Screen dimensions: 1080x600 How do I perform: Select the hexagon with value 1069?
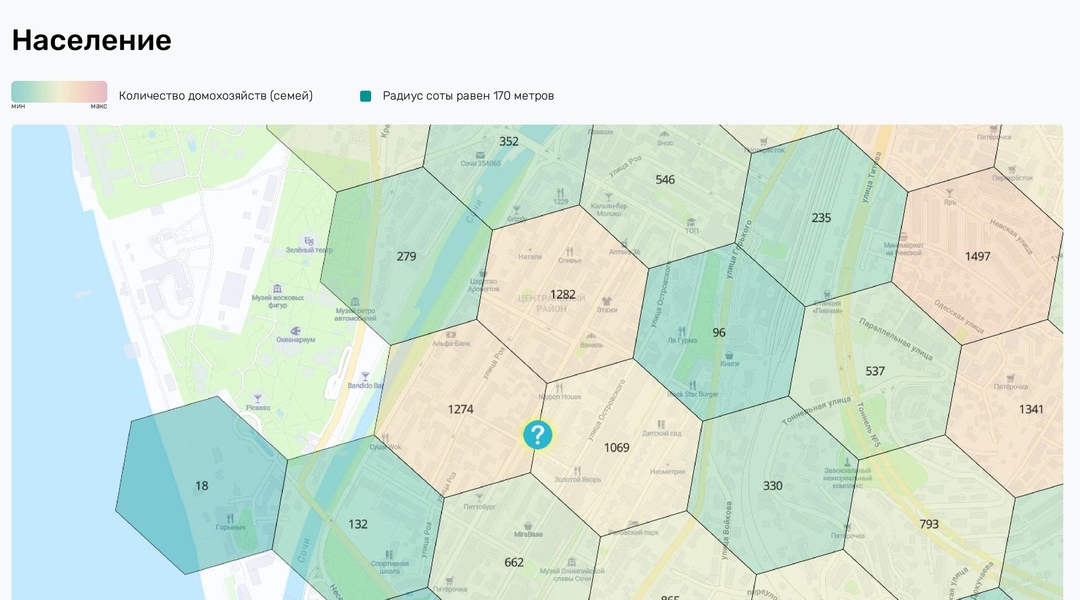coord(616,448)
